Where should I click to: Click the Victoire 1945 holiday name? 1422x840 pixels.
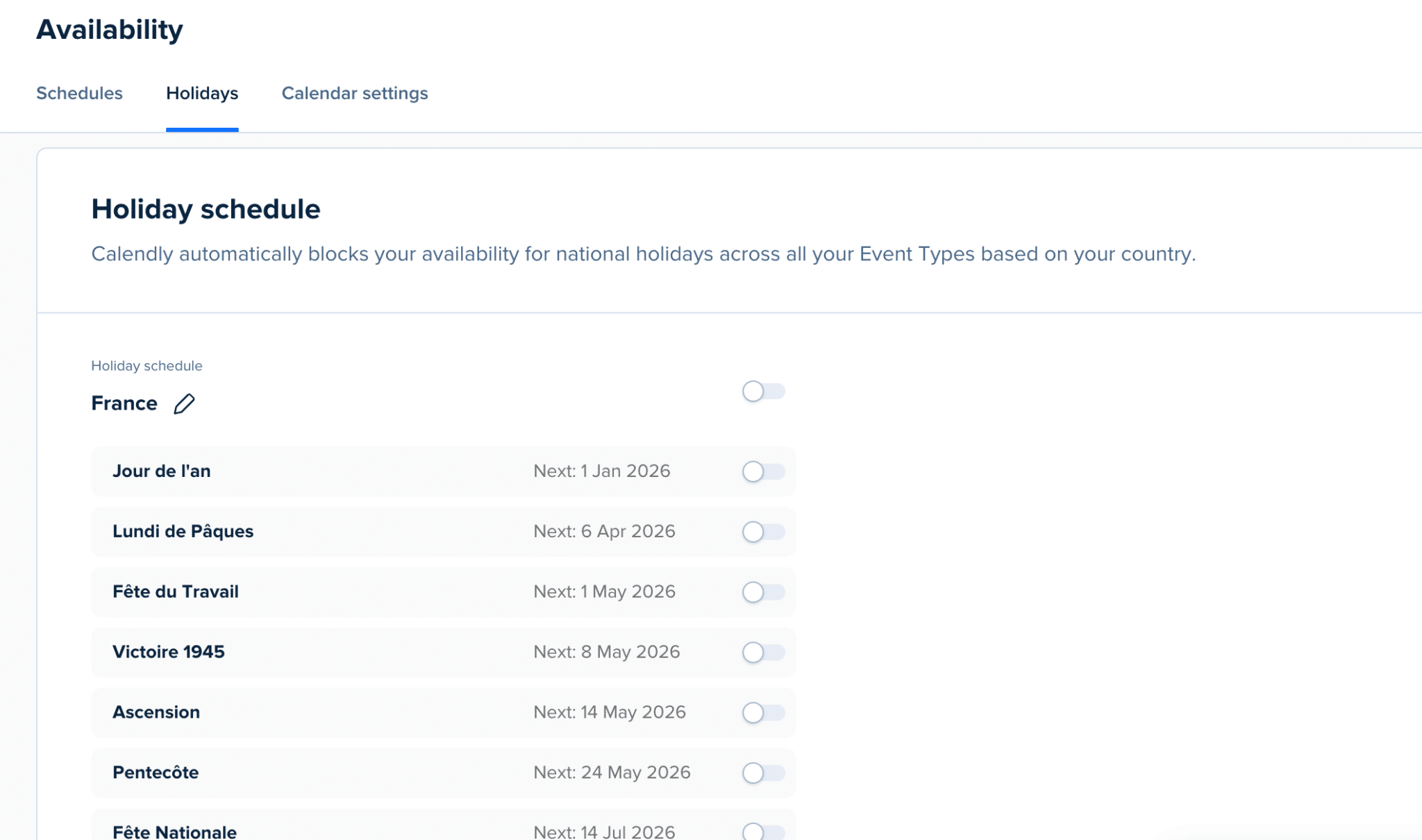(169, 651)
